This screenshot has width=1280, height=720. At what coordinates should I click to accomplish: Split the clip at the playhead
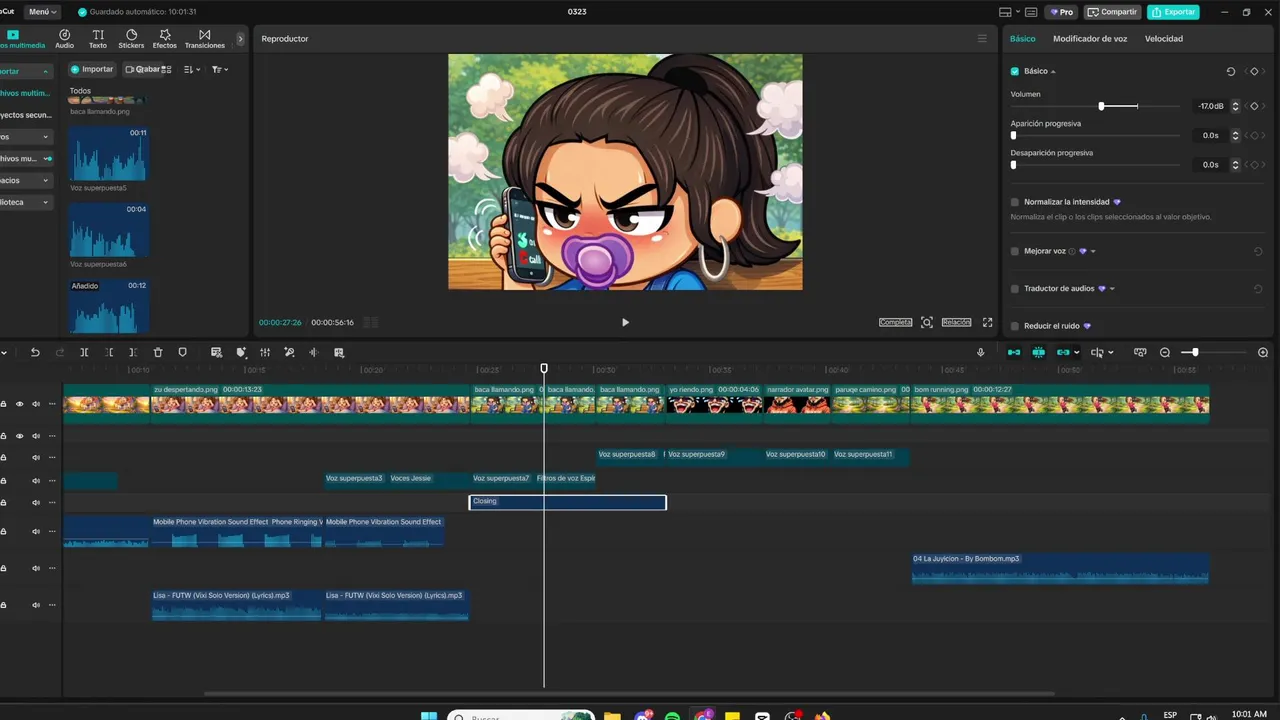84,352
